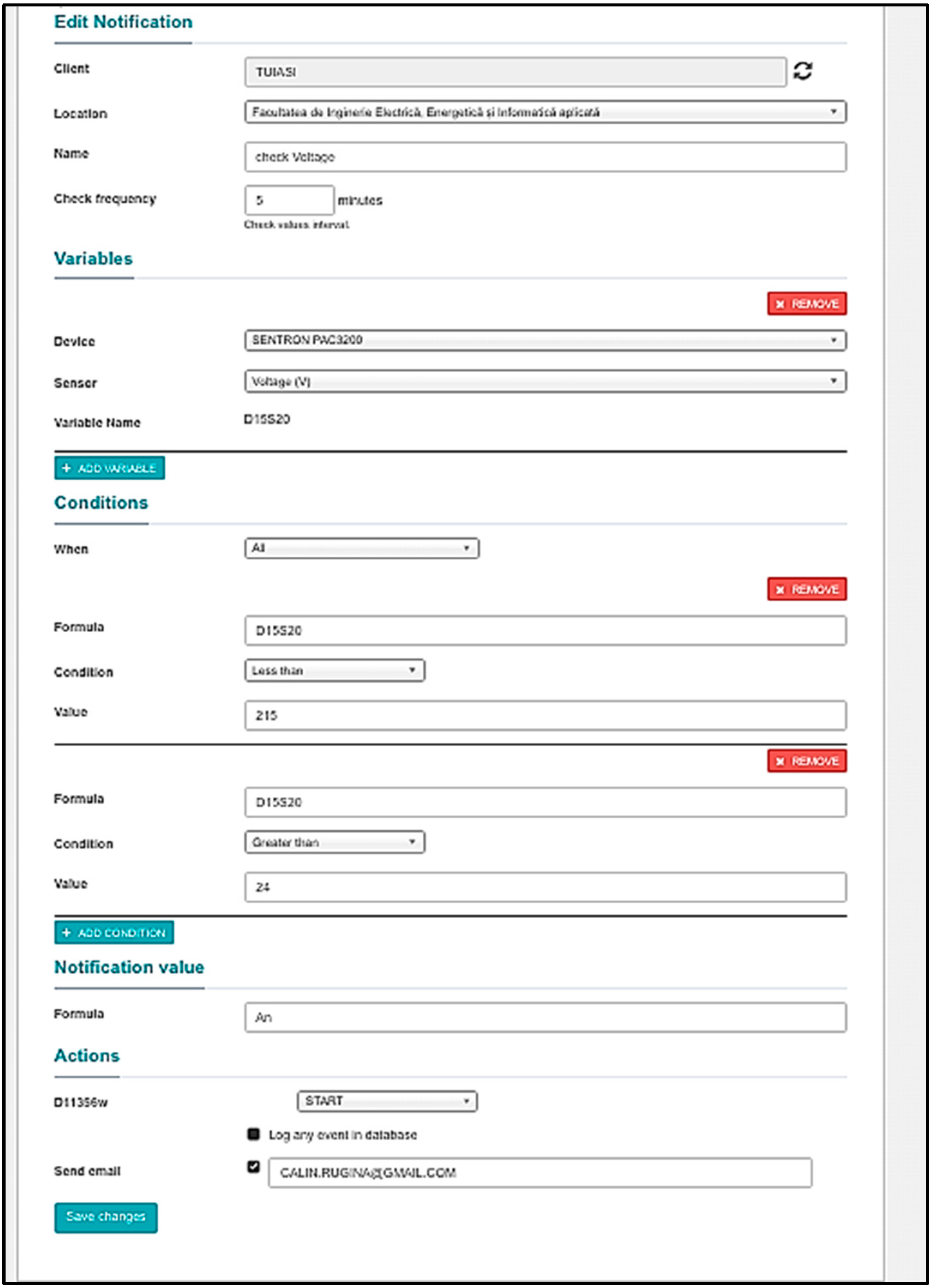The height and width of the screenshot is (1288, 933).
Task: Change the Less than condition dropdown
Action: tap(334, 671)
